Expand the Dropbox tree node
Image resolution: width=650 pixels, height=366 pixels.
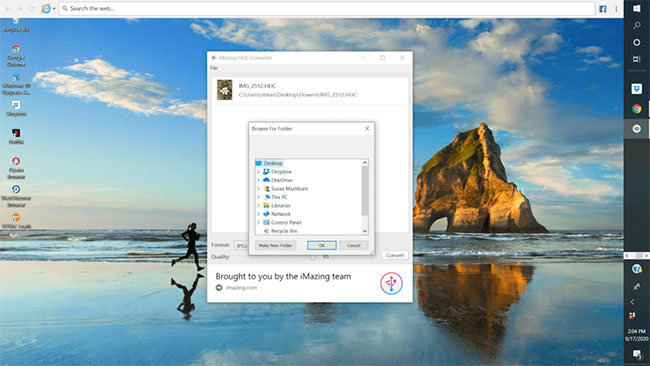(259, 172)
